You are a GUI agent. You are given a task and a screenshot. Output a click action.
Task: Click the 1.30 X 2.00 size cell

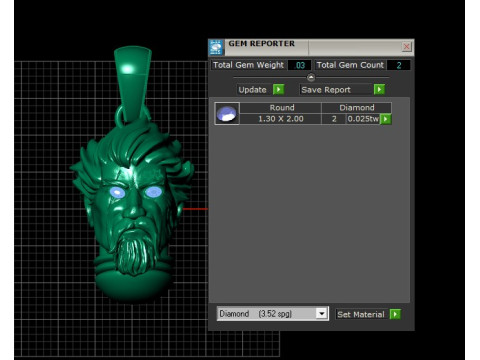point(281,119)
